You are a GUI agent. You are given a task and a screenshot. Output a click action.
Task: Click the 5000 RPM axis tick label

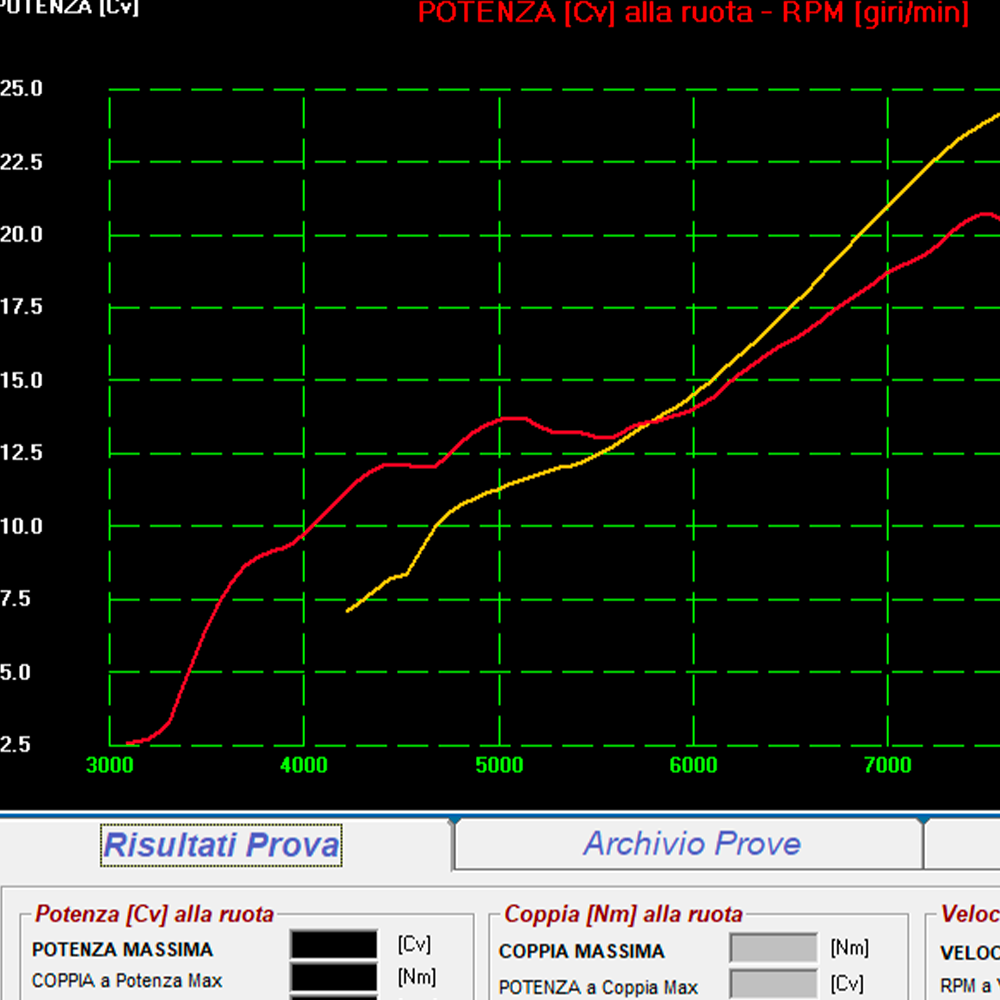point(499,765)
